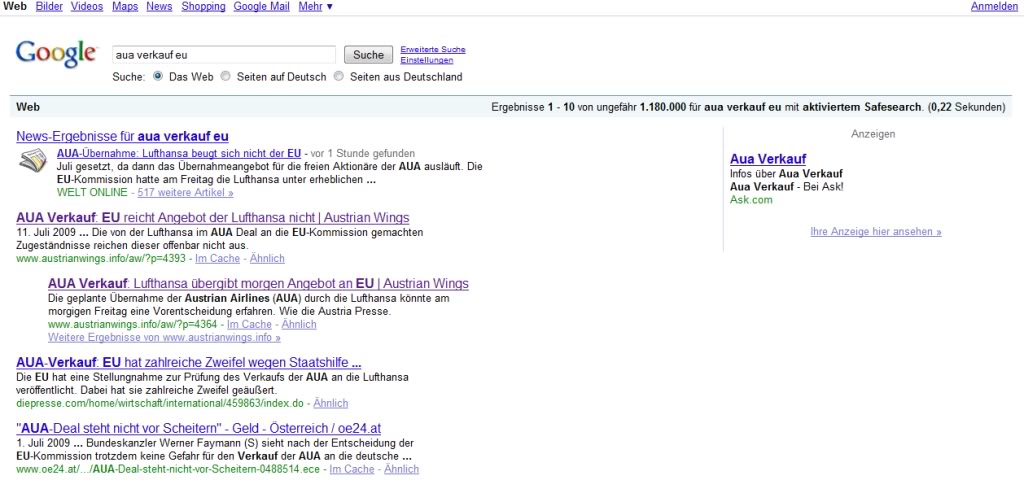Open 'Im Cache' for austrianwings p=4393 result
Image resolution: width=1024 pixels, height=480 pixels.
217,259
